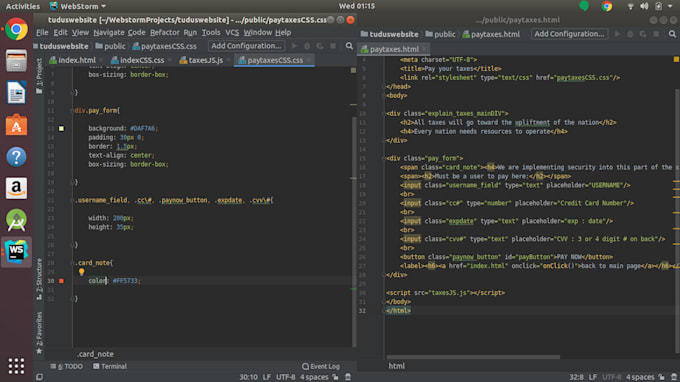Image resolution: width=680 pixels, height=382 pixels.
Task: Click the public folder breadcrumb in left window
Action: point(110,46)
